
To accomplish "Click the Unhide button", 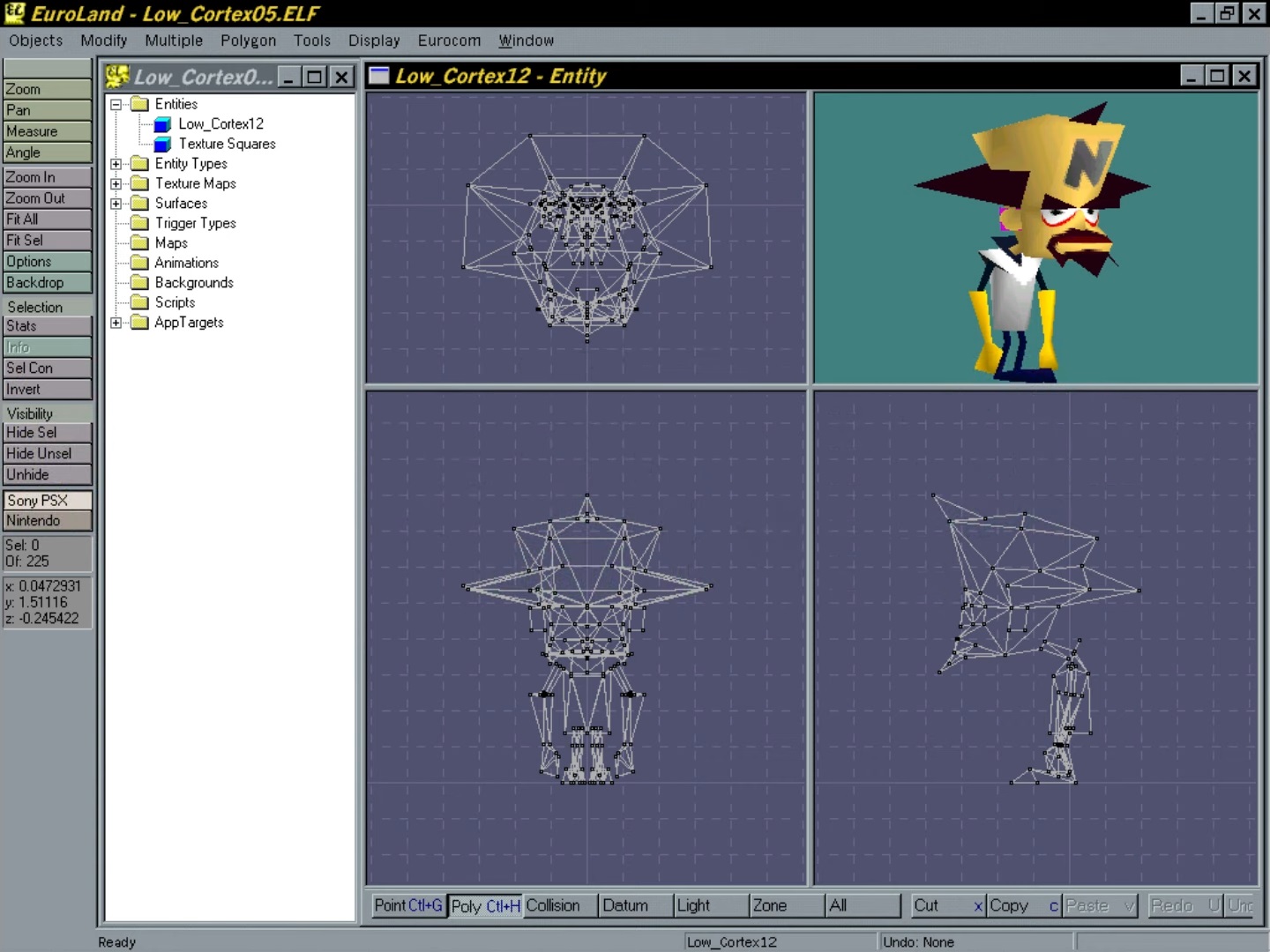I will click(48, 475).
